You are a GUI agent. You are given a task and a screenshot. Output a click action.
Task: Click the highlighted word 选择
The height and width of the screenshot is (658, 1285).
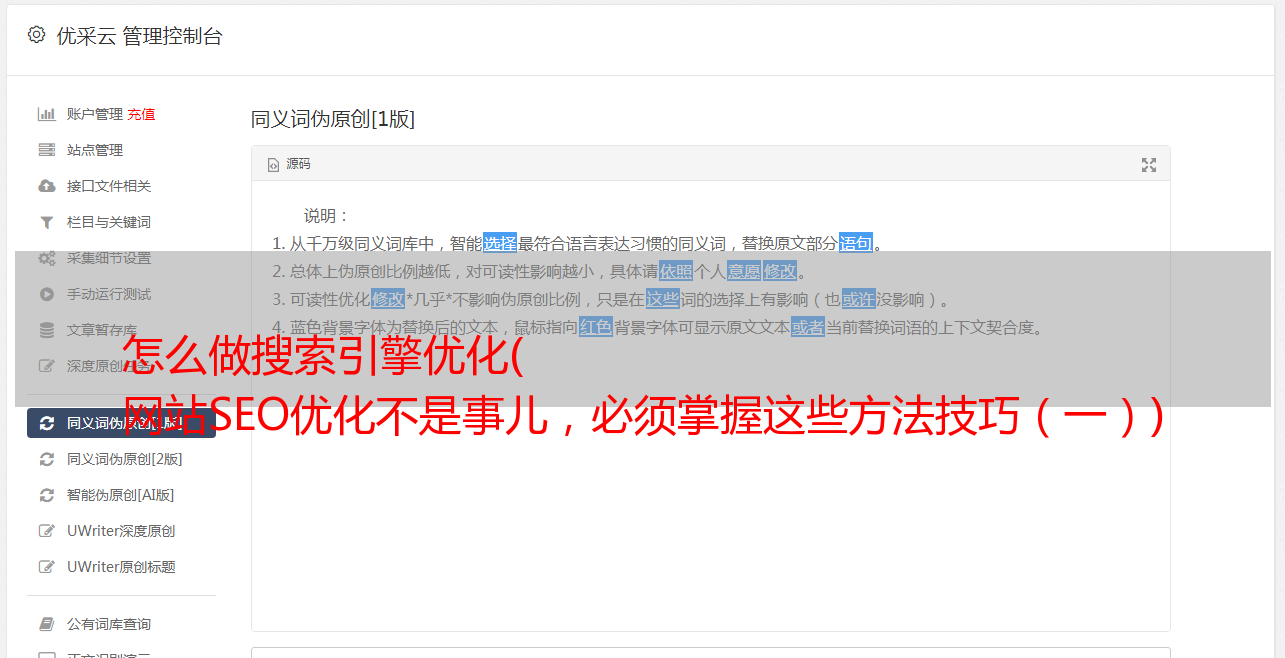(x=500, y=243)
